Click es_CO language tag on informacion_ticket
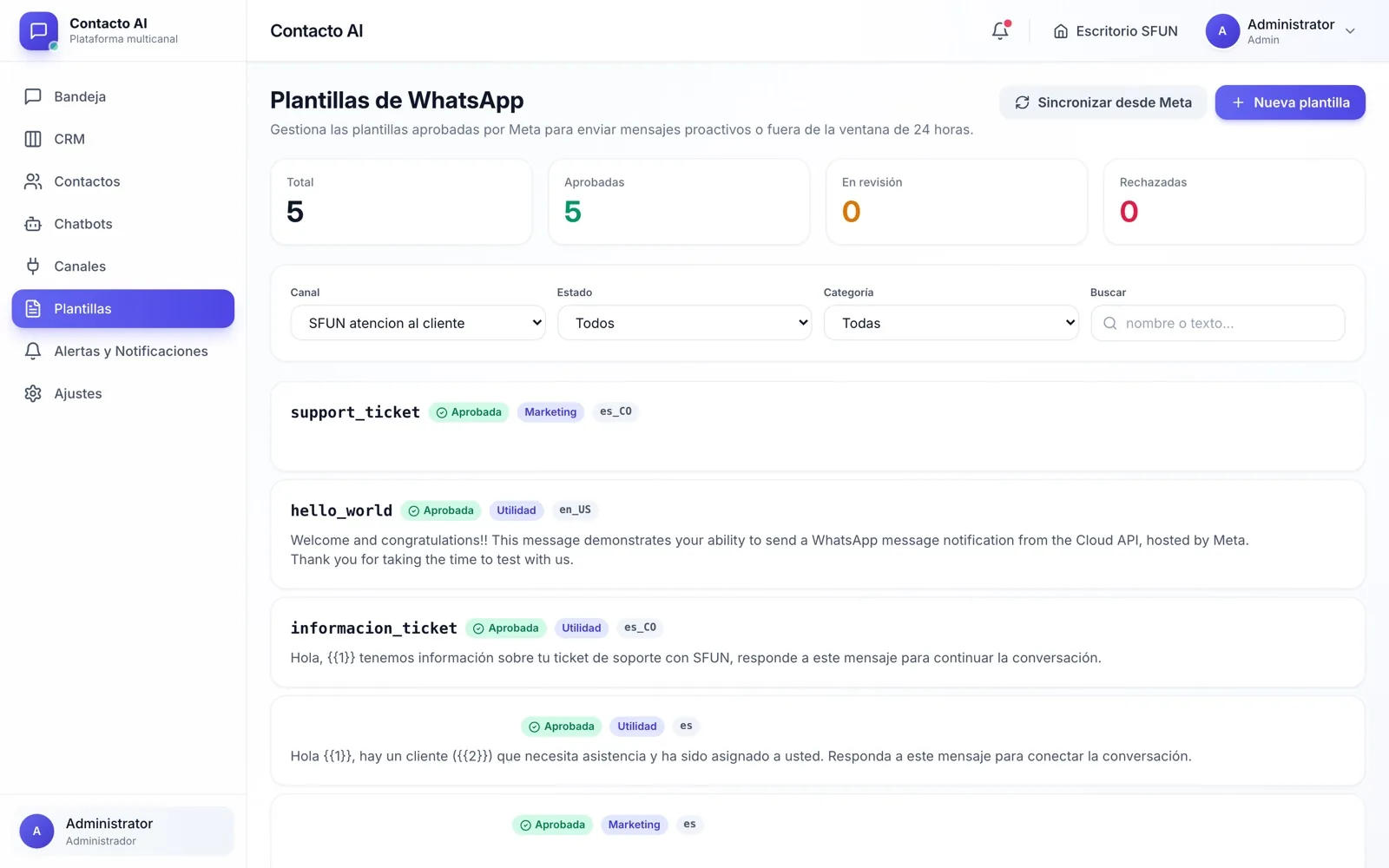The image size is (1389, 868). click(x=640, y=628)
